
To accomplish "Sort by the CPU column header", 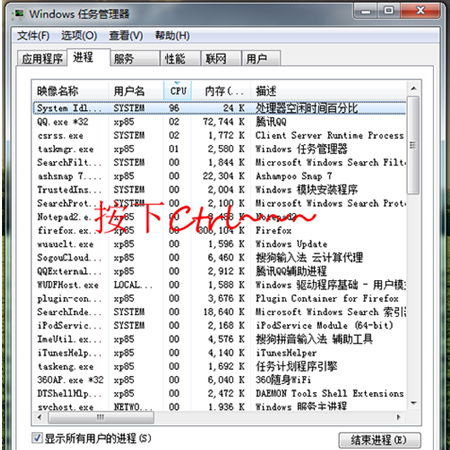I will 178,91.
